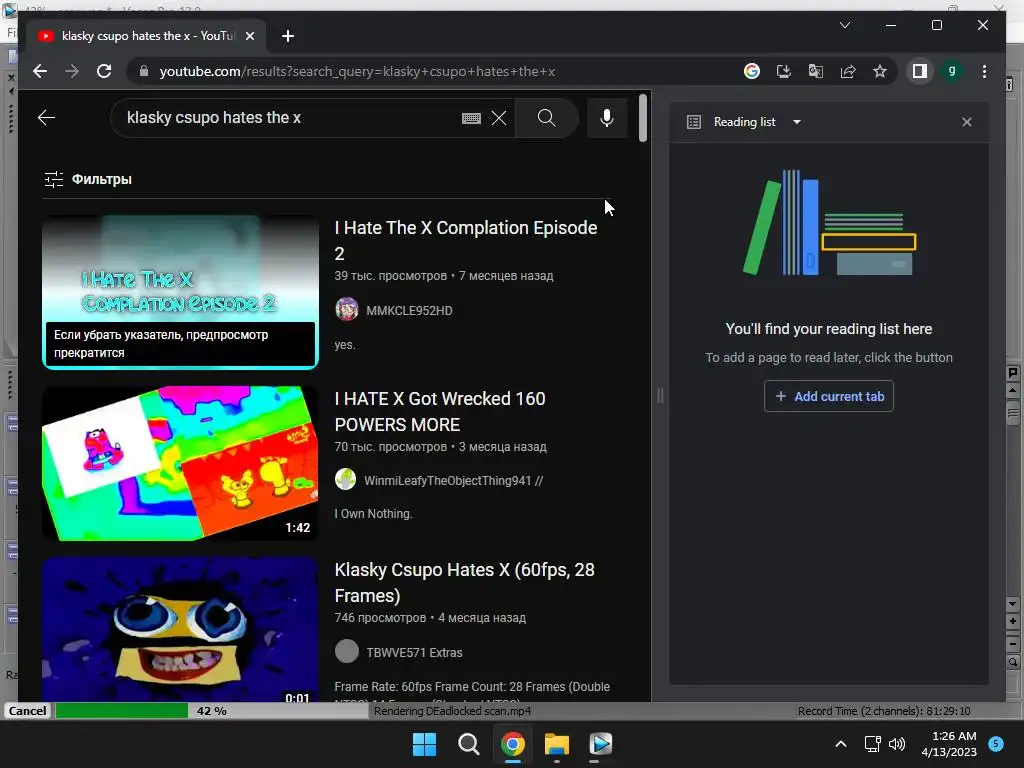The width and height of the screenshot is (1024, 768).
Task: Click the side panel resize handle
Action: tap(660, 396)
